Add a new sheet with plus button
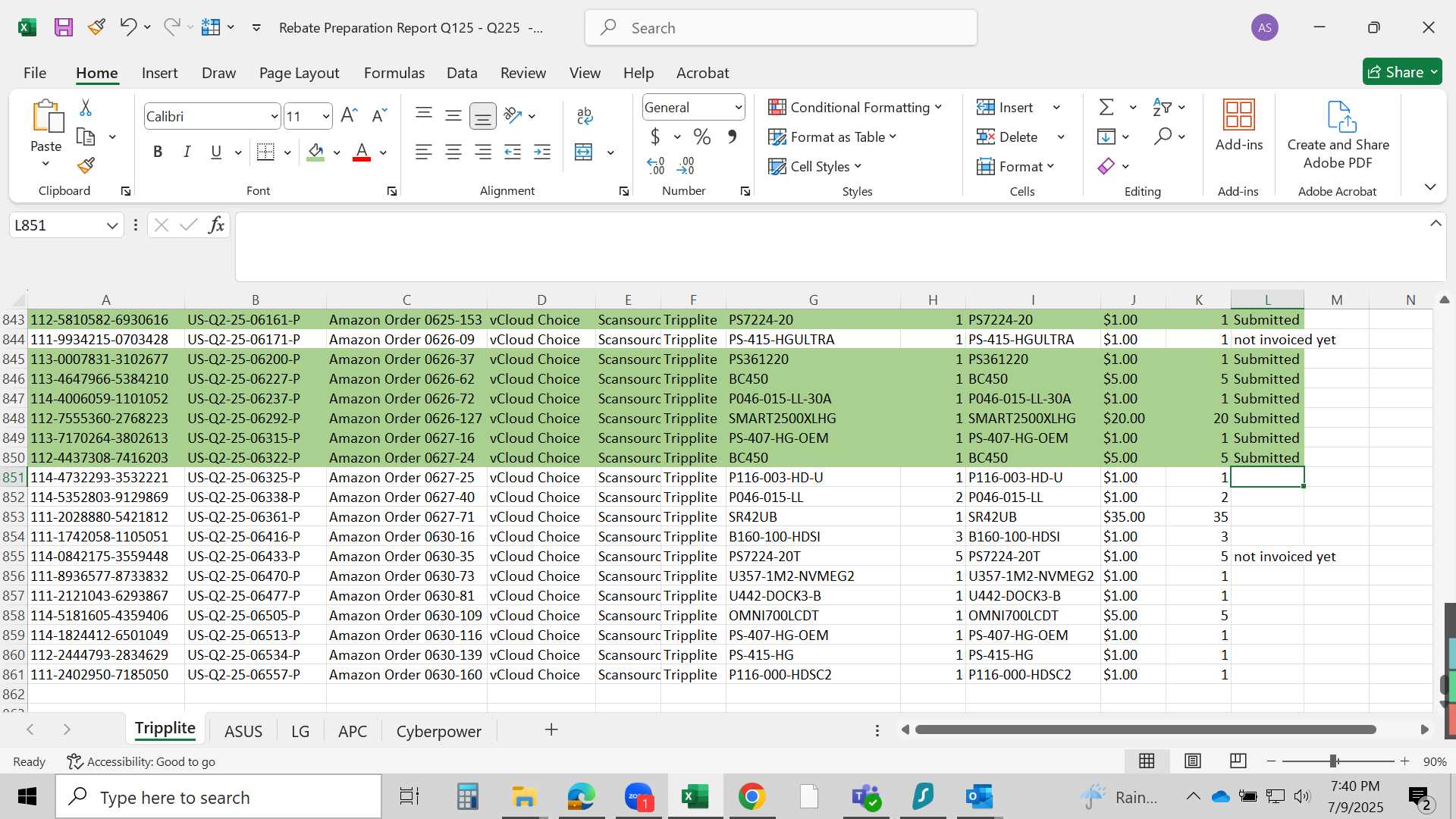The height and width of the screenshot is (819, 1456). [551, 730]
